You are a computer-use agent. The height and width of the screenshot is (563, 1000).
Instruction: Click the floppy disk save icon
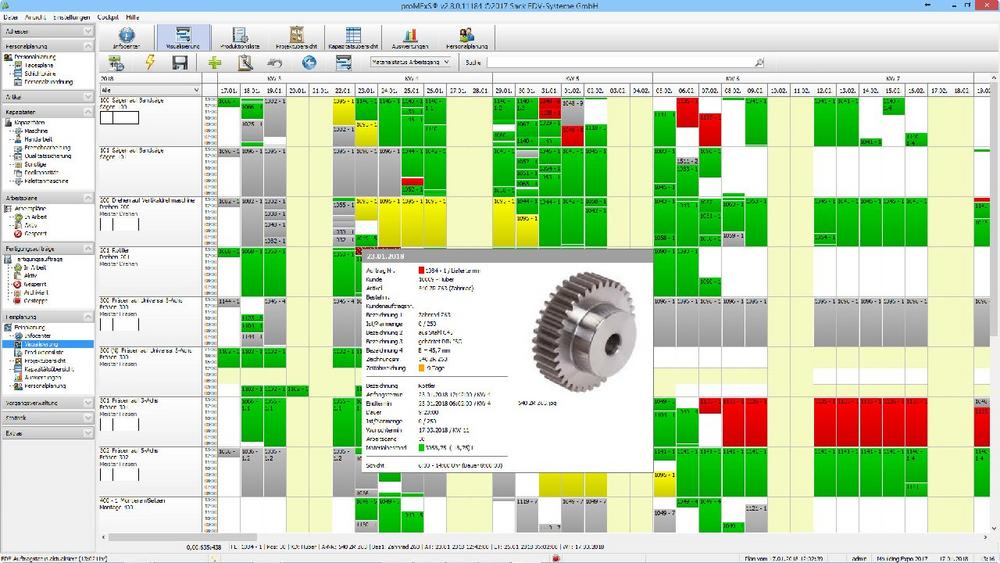point(180,62)
